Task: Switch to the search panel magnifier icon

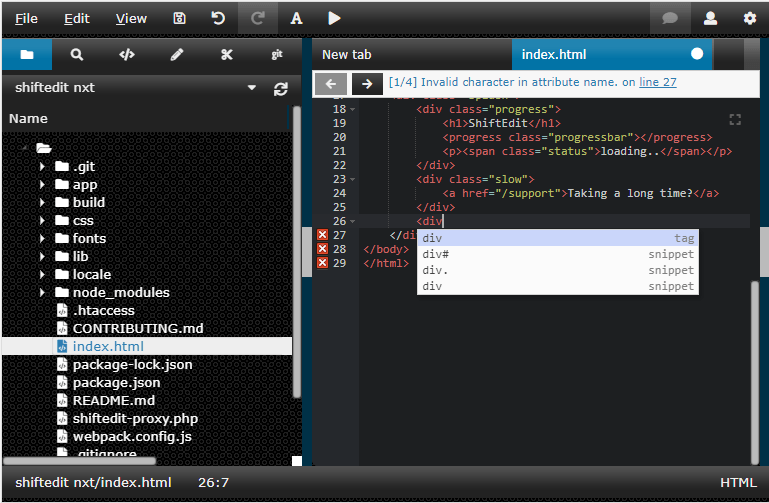Action: pos(77,54)
